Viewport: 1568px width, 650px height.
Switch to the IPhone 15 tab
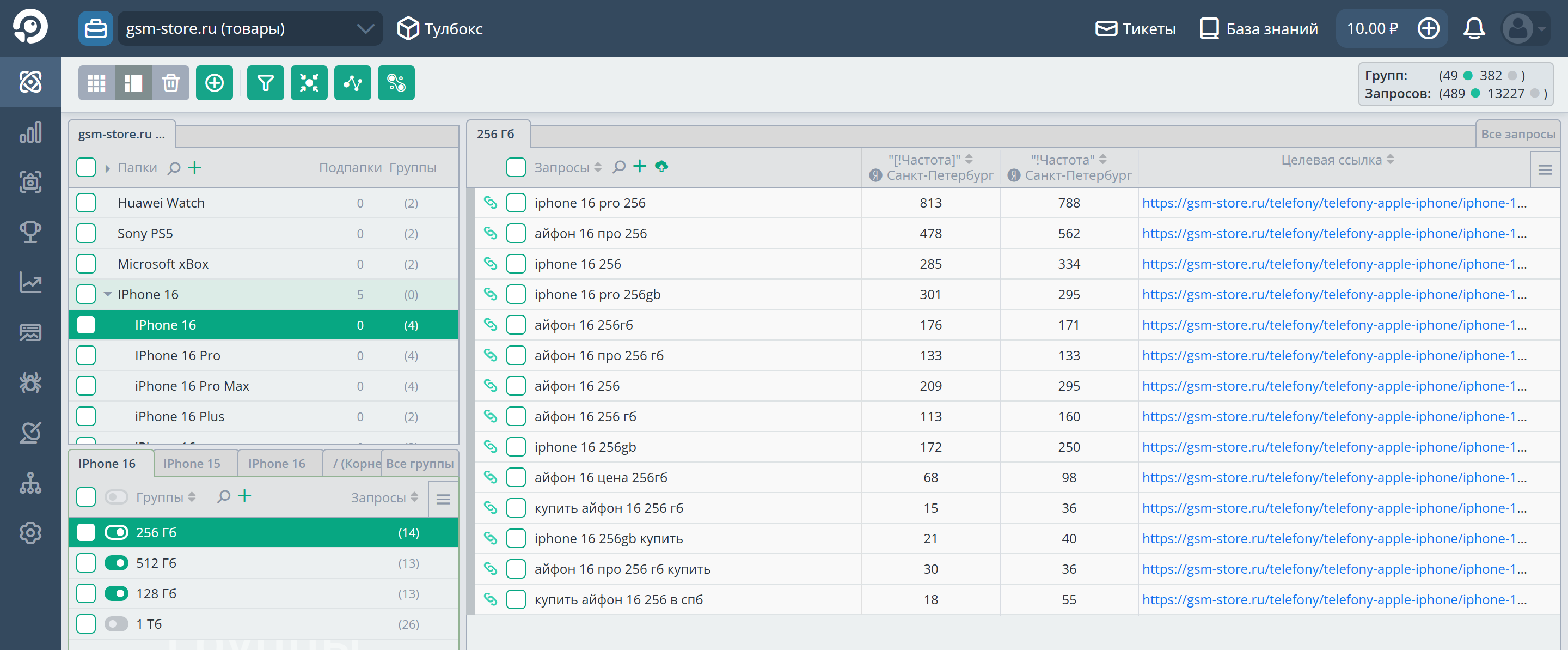(192, 464)
